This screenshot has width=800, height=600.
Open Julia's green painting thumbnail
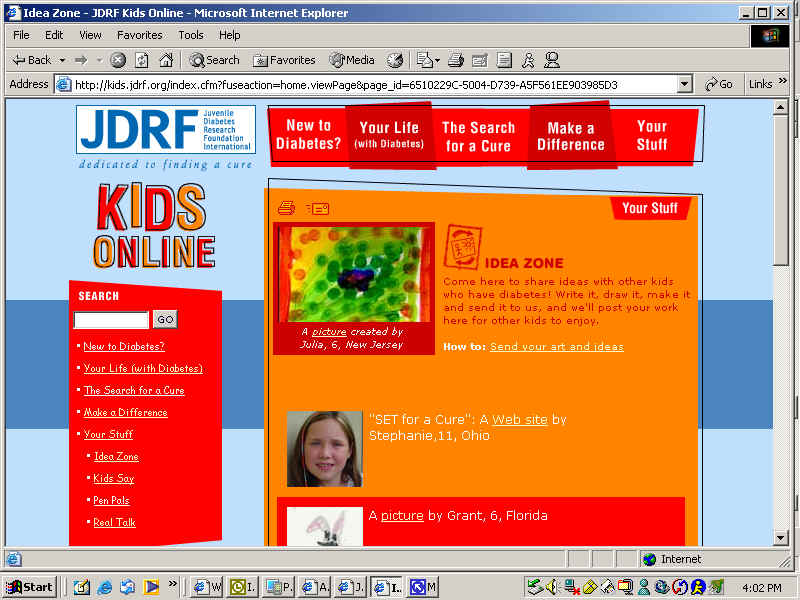click(354, 274)
